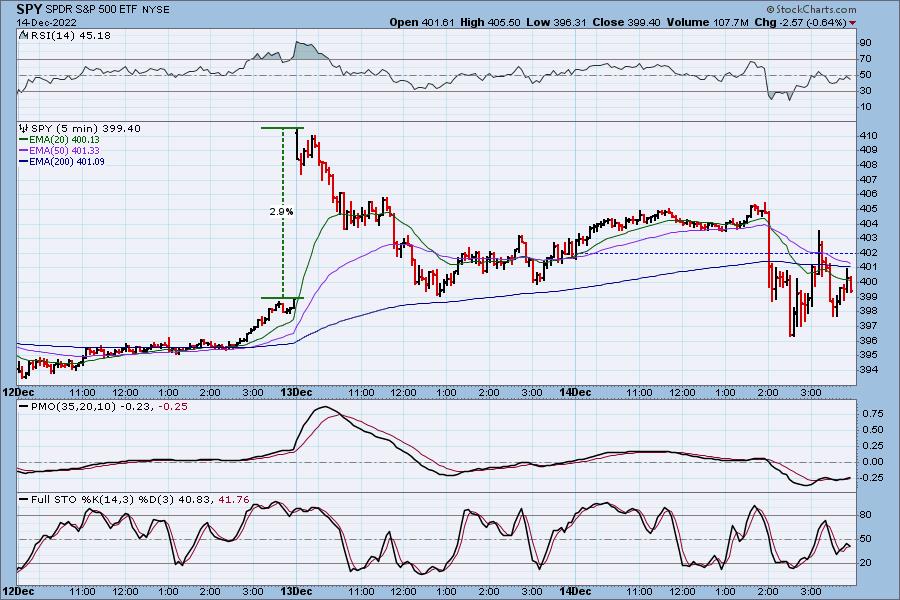
Task: Click the EMA(20) 400.13 legend text
Action: coord(64,140)
